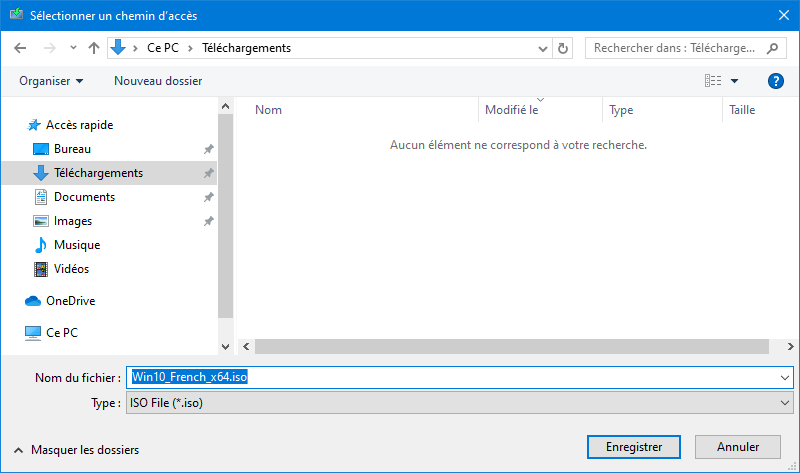This screenshot has height=473, width=800.
Task: Click the pin icon next to Bureau
Action: (x=208, y=149)
